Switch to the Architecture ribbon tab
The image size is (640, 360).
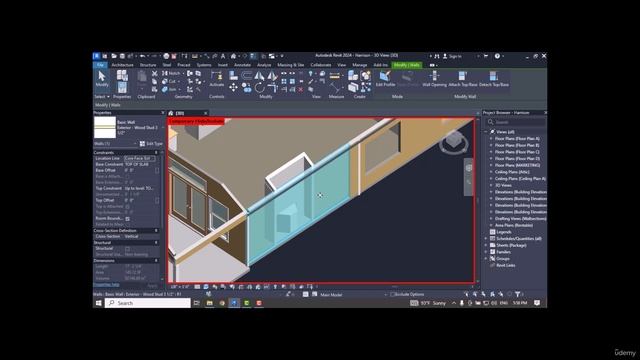click(x=122, y=65)
